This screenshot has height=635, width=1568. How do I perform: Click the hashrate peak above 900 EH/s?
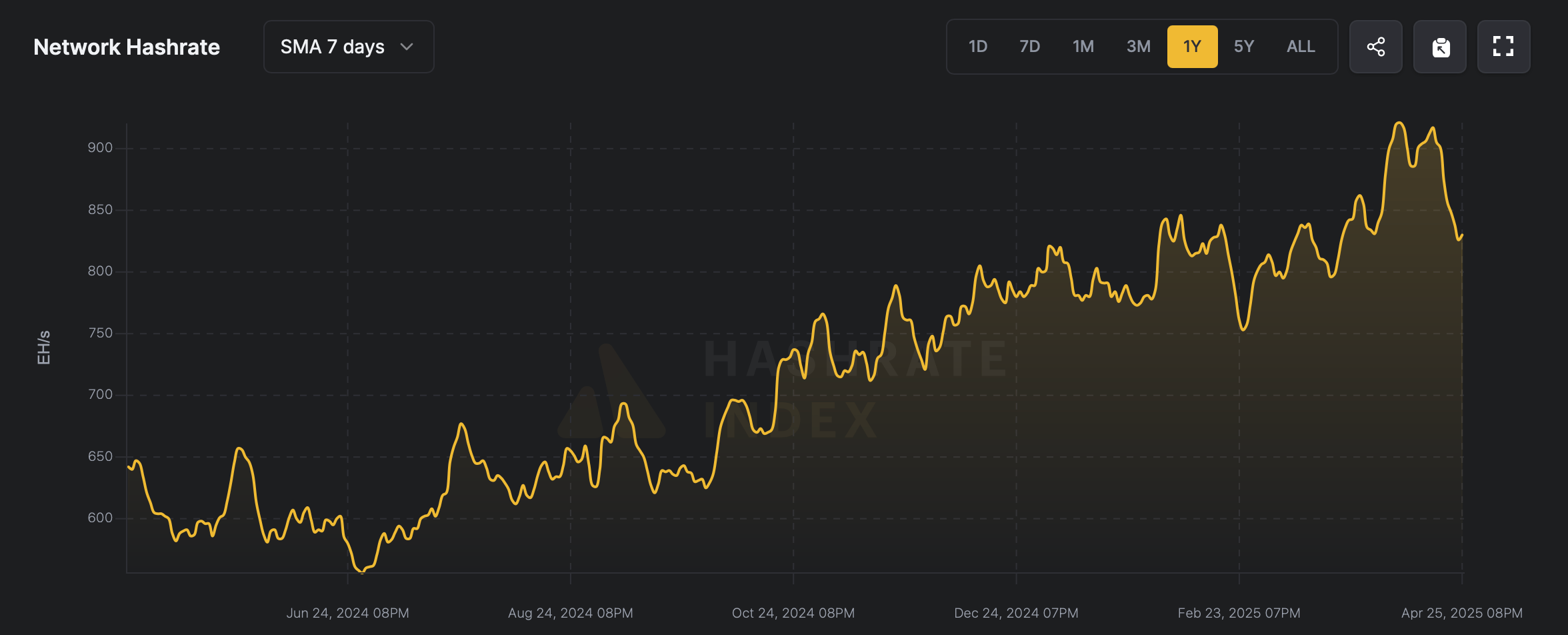pyautogui.click(x=1399, y=123)
